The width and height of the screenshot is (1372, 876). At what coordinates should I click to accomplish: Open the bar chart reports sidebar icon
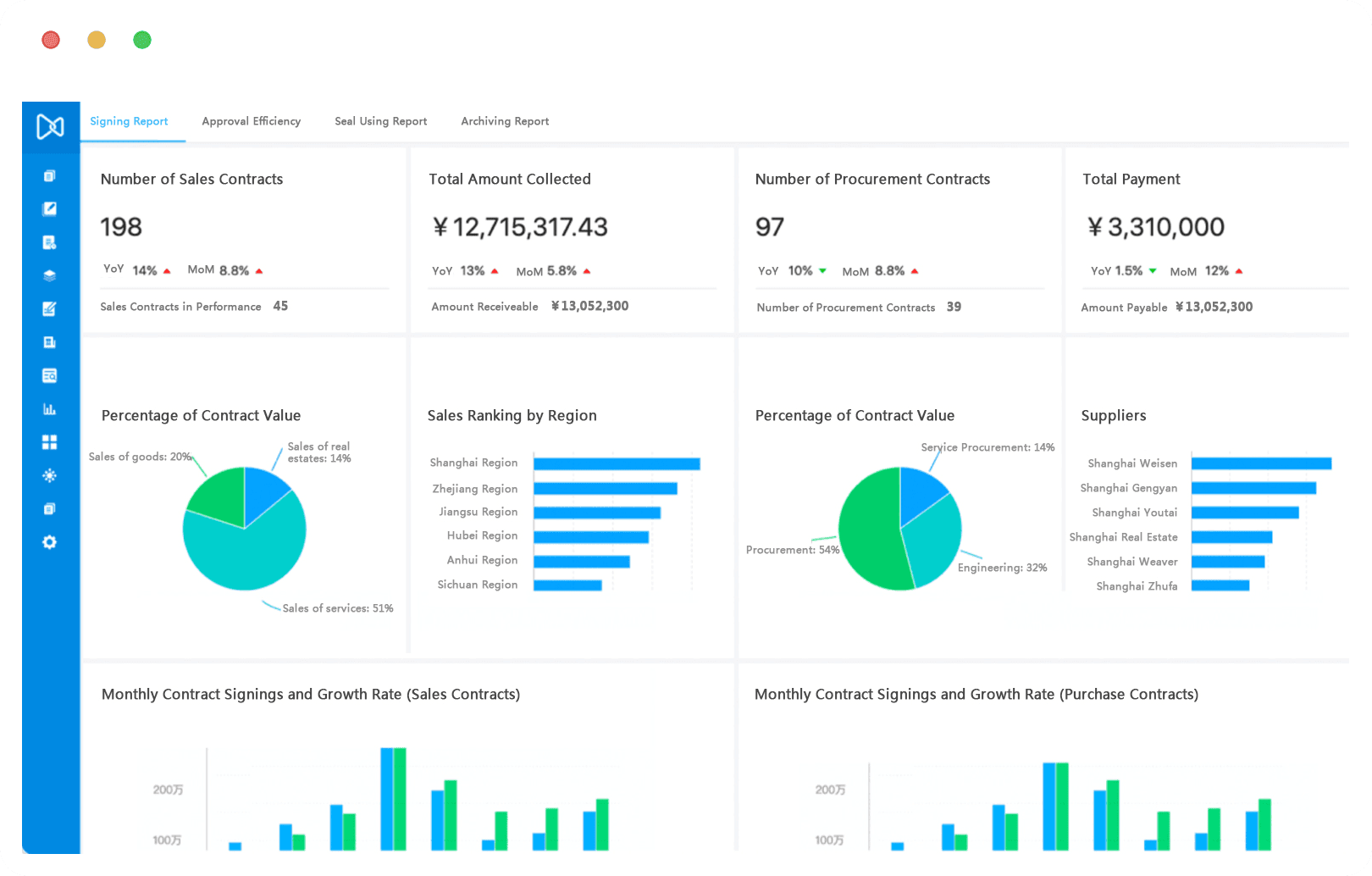[x=50, y=409]
